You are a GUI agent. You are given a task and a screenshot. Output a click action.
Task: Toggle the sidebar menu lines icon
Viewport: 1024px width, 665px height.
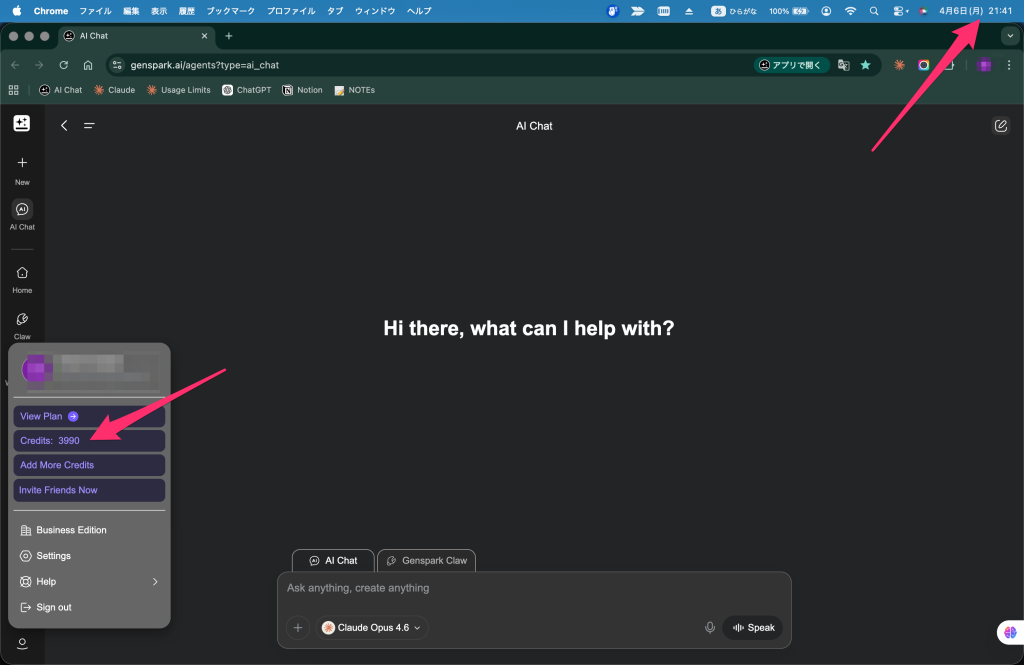pyautogui.click(x=89, y=126)
